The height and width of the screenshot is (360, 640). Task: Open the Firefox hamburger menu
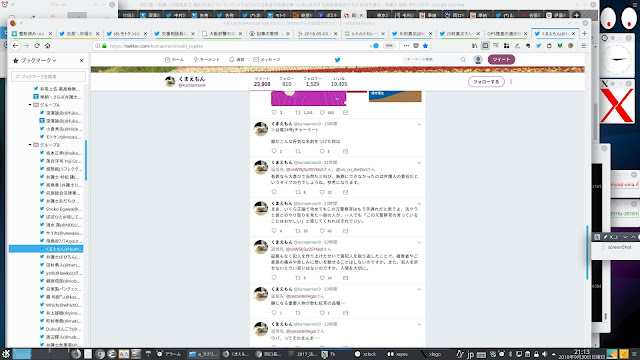584,46
